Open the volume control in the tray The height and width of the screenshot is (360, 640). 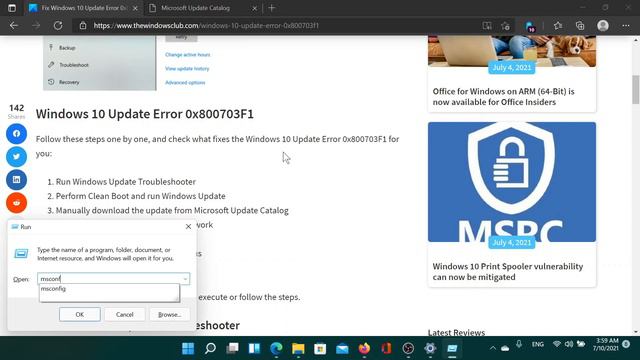[x=569, y=344]
